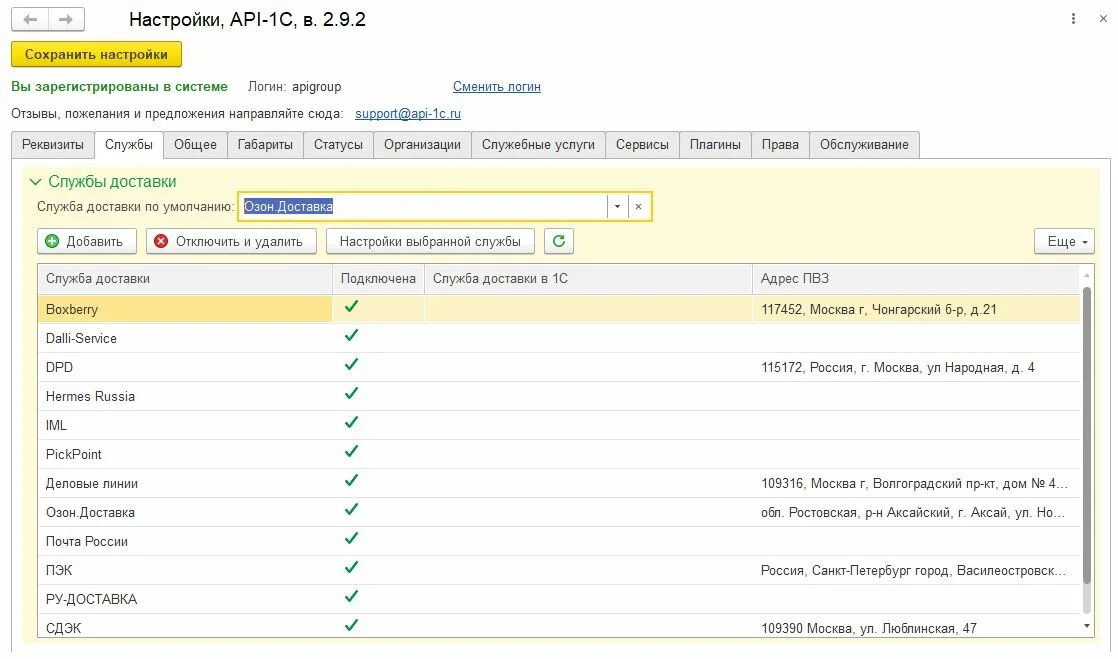Toggle the Почта России connected checkmark
Viewport: 1118px width, 659px height.
pos(352,538)
